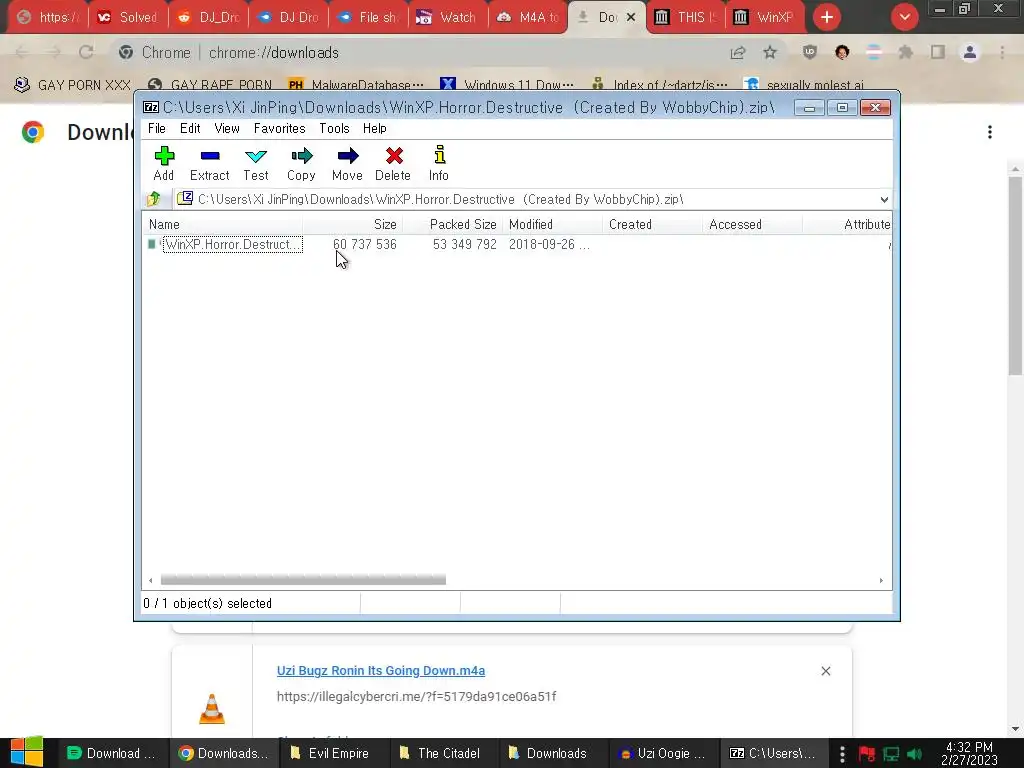Sort by the Accessed column header
The height and width of the screenshot is (768, 1024).
coord(752,225)
